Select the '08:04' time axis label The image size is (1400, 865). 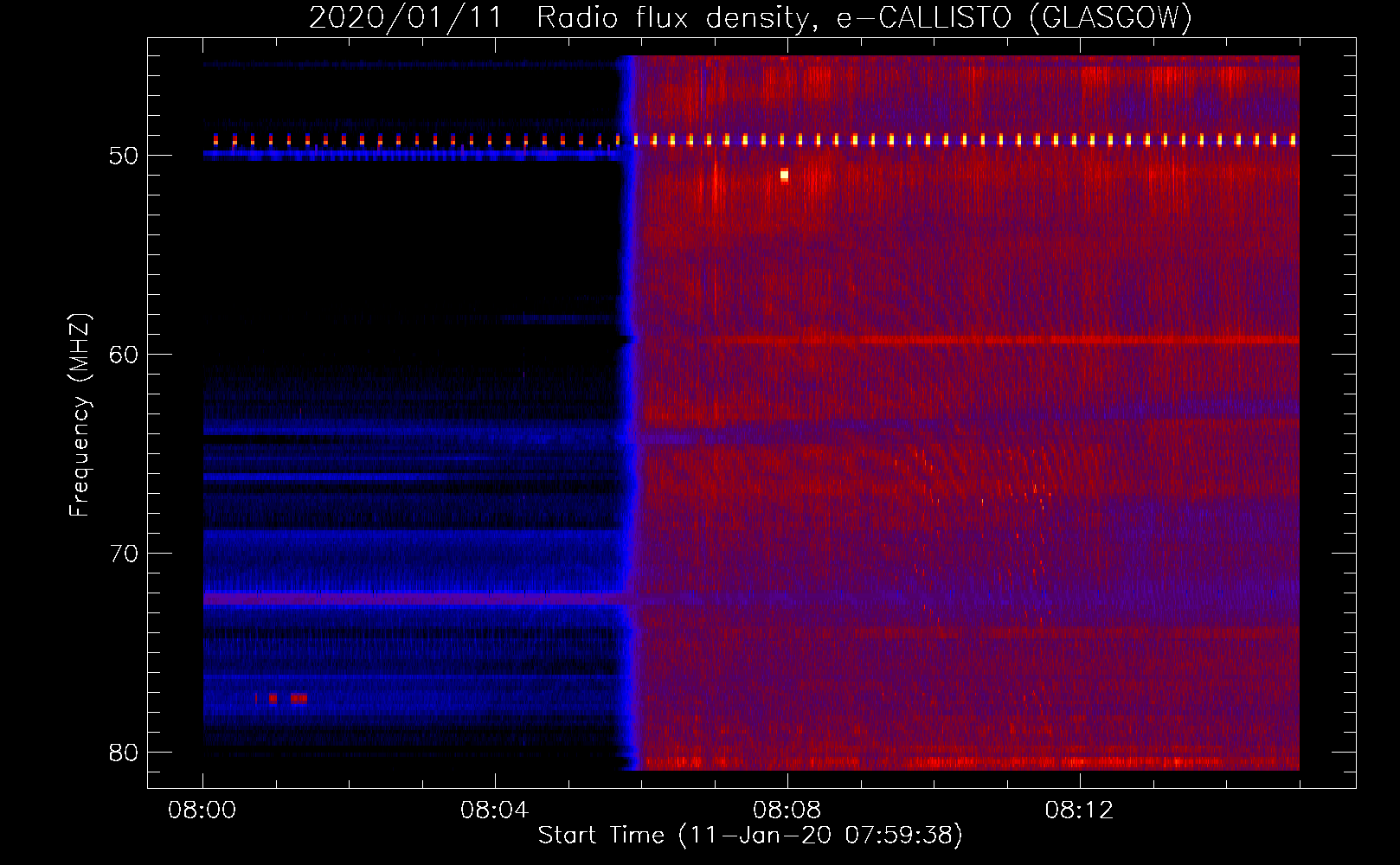(x=494, y=811)
